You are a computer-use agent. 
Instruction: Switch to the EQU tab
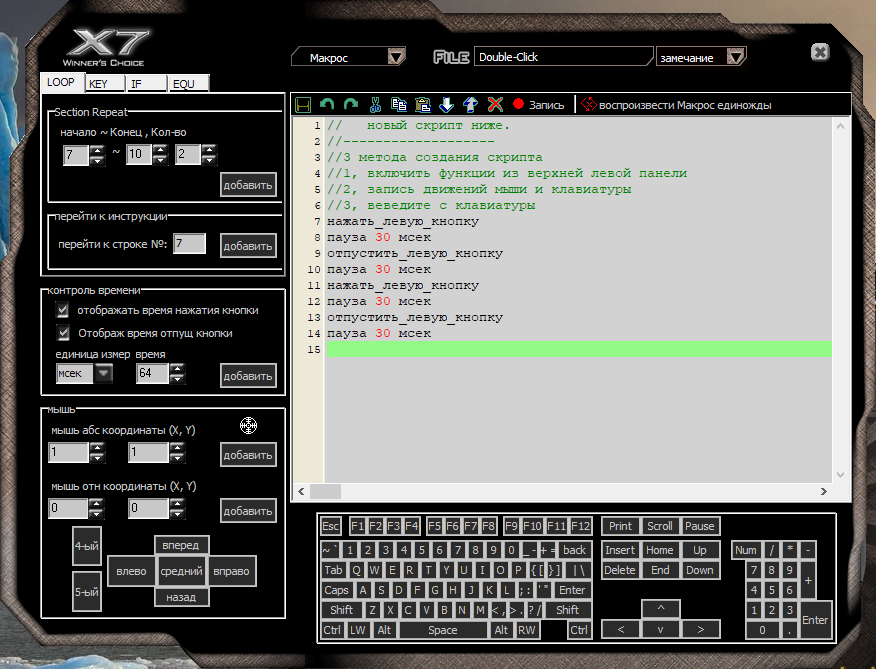click(184, 84)
